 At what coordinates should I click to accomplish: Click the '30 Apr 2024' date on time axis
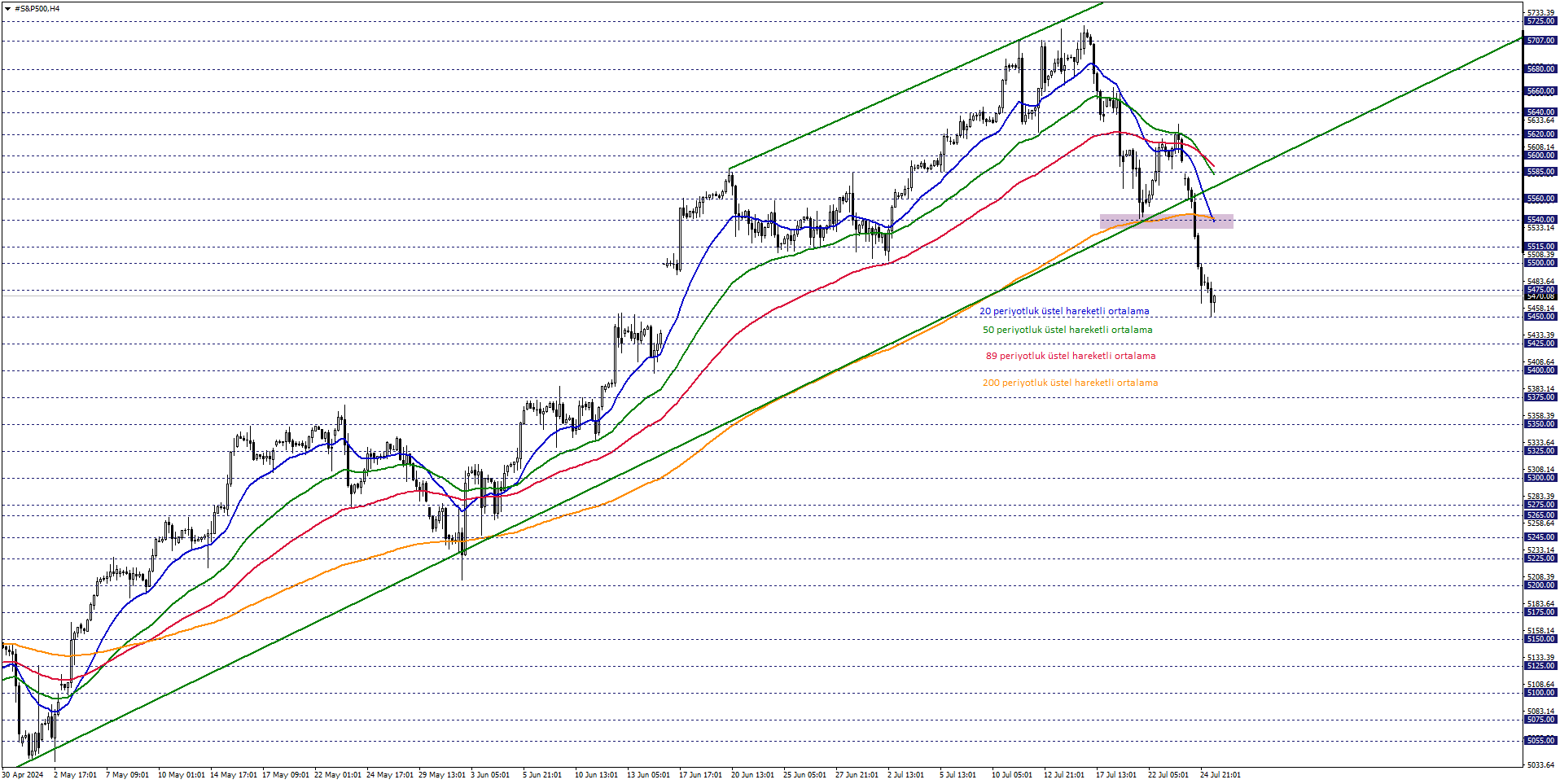click(23, 774)
